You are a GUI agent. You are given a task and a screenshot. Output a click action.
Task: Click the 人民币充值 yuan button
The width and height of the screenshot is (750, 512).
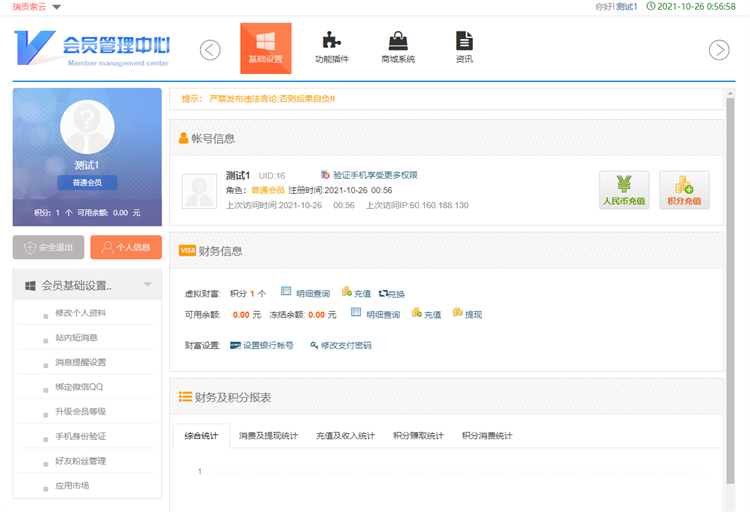624,190
